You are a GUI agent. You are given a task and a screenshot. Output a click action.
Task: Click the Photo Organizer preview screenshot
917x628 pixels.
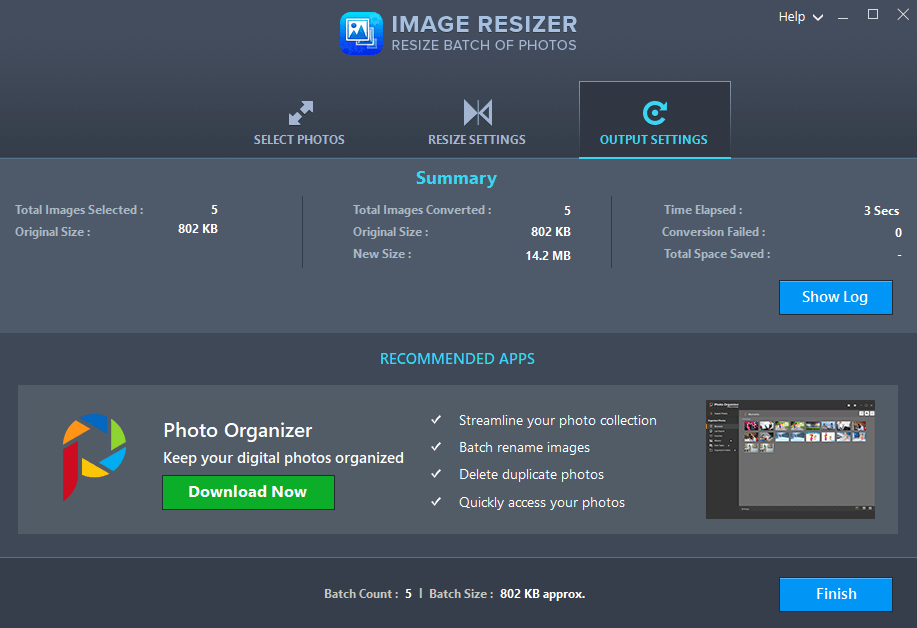tap(790, 460)
